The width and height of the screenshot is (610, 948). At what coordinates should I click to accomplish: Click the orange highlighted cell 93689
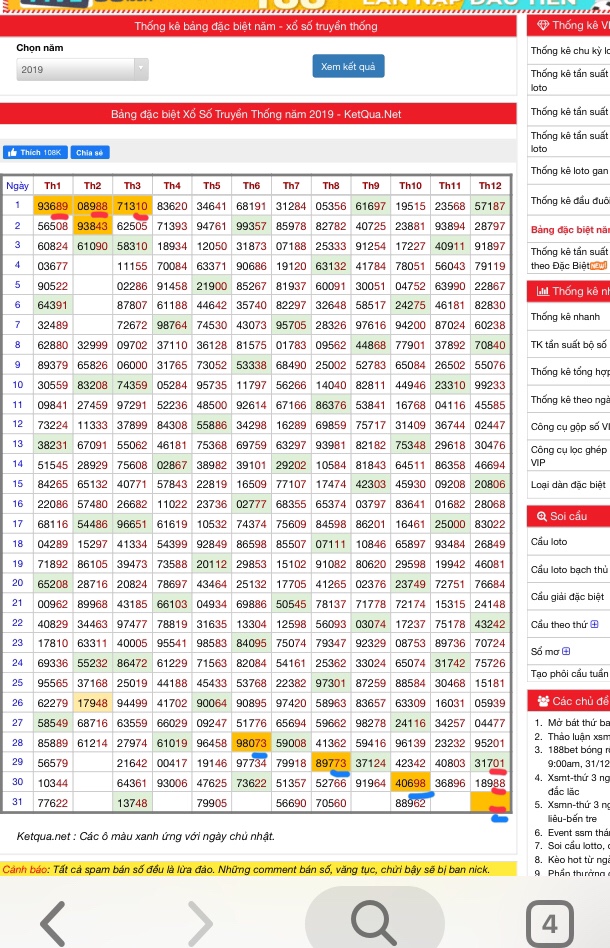53,205
